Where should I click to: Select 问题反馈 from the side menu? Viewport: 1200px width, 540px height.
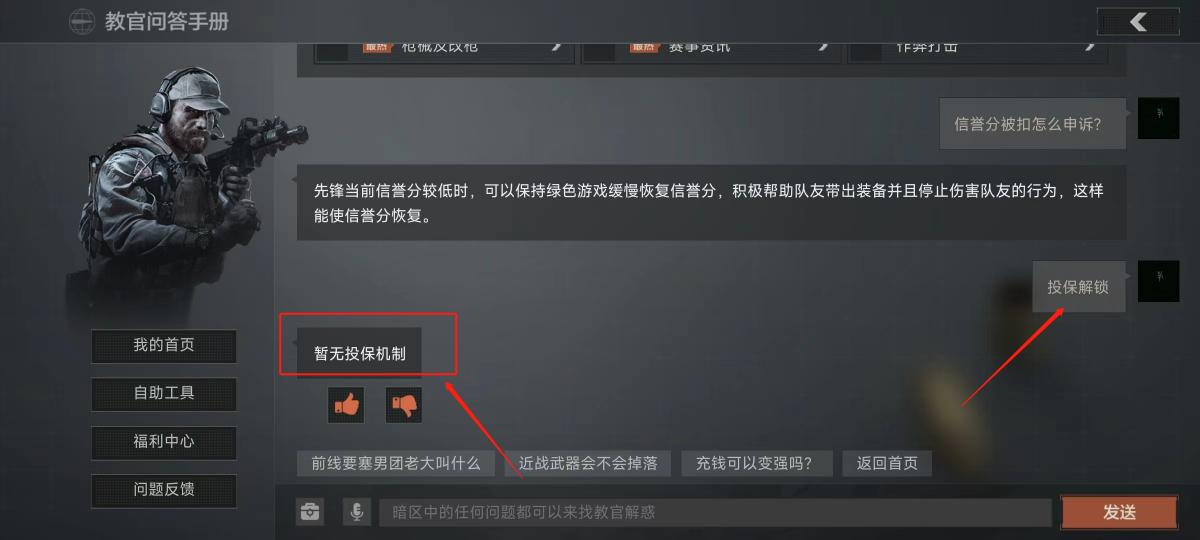(x=164, y=490)
